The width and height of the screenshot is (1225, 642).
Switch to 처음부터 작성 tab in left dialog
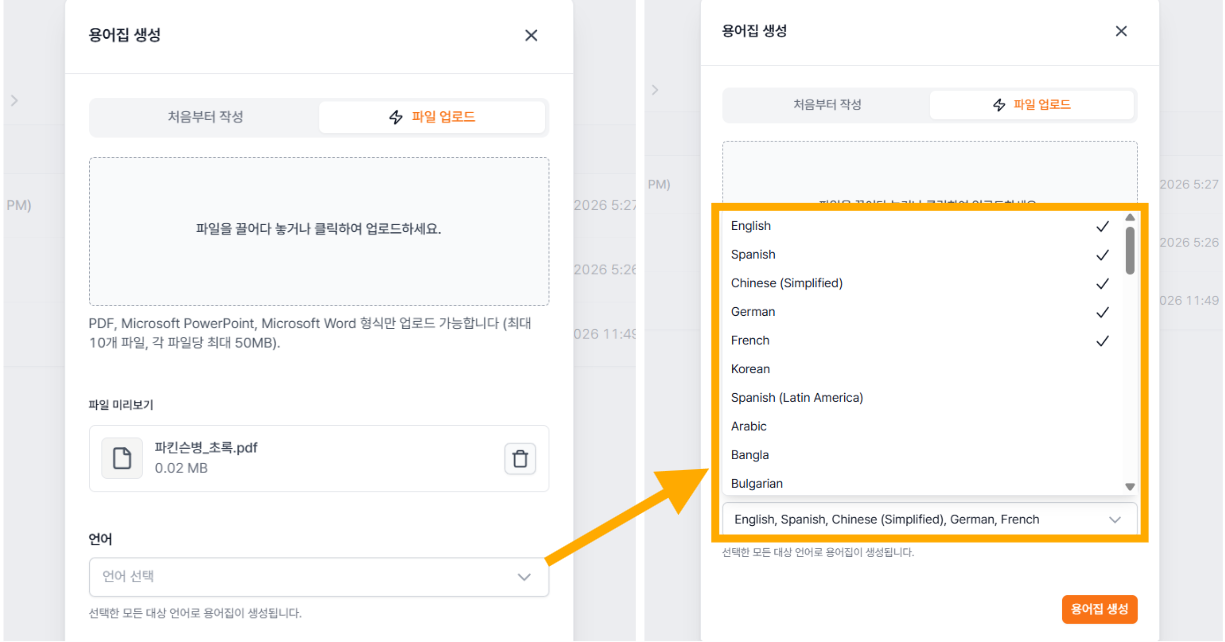(205, 117)
